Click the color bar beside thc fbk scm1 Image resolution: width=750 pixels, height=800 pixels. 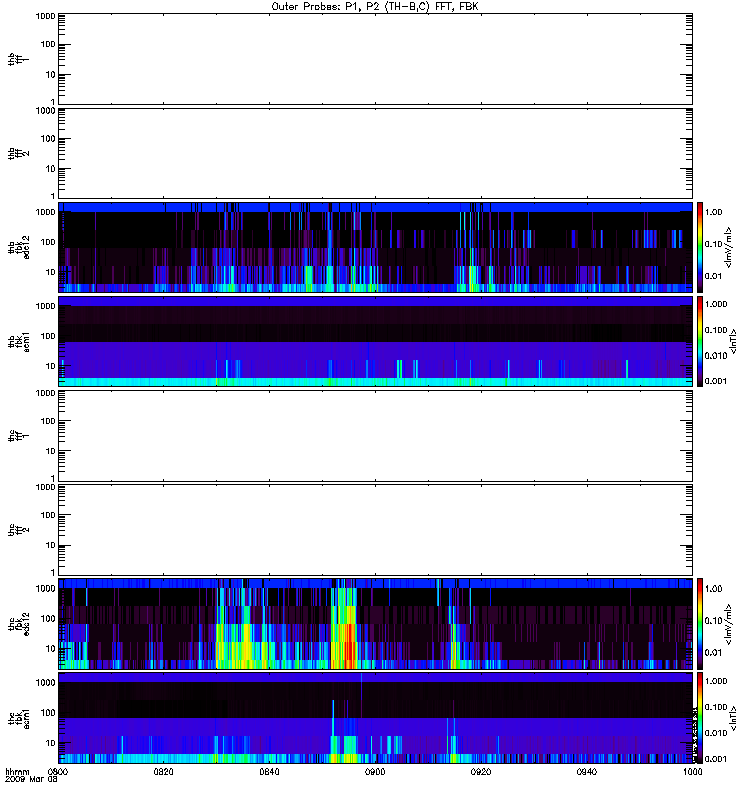click(700, 718)
